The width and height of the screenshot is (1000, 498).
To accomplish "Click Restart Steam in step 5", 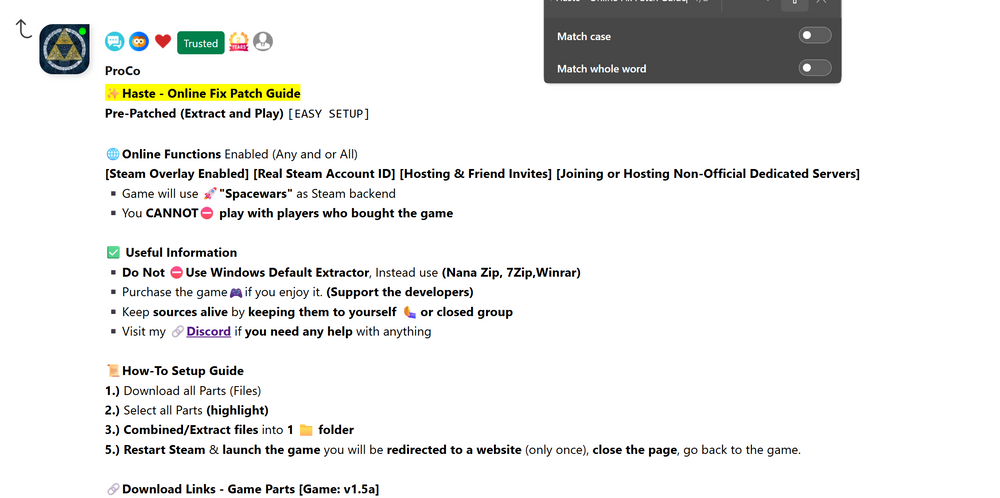I will point(165,450).
